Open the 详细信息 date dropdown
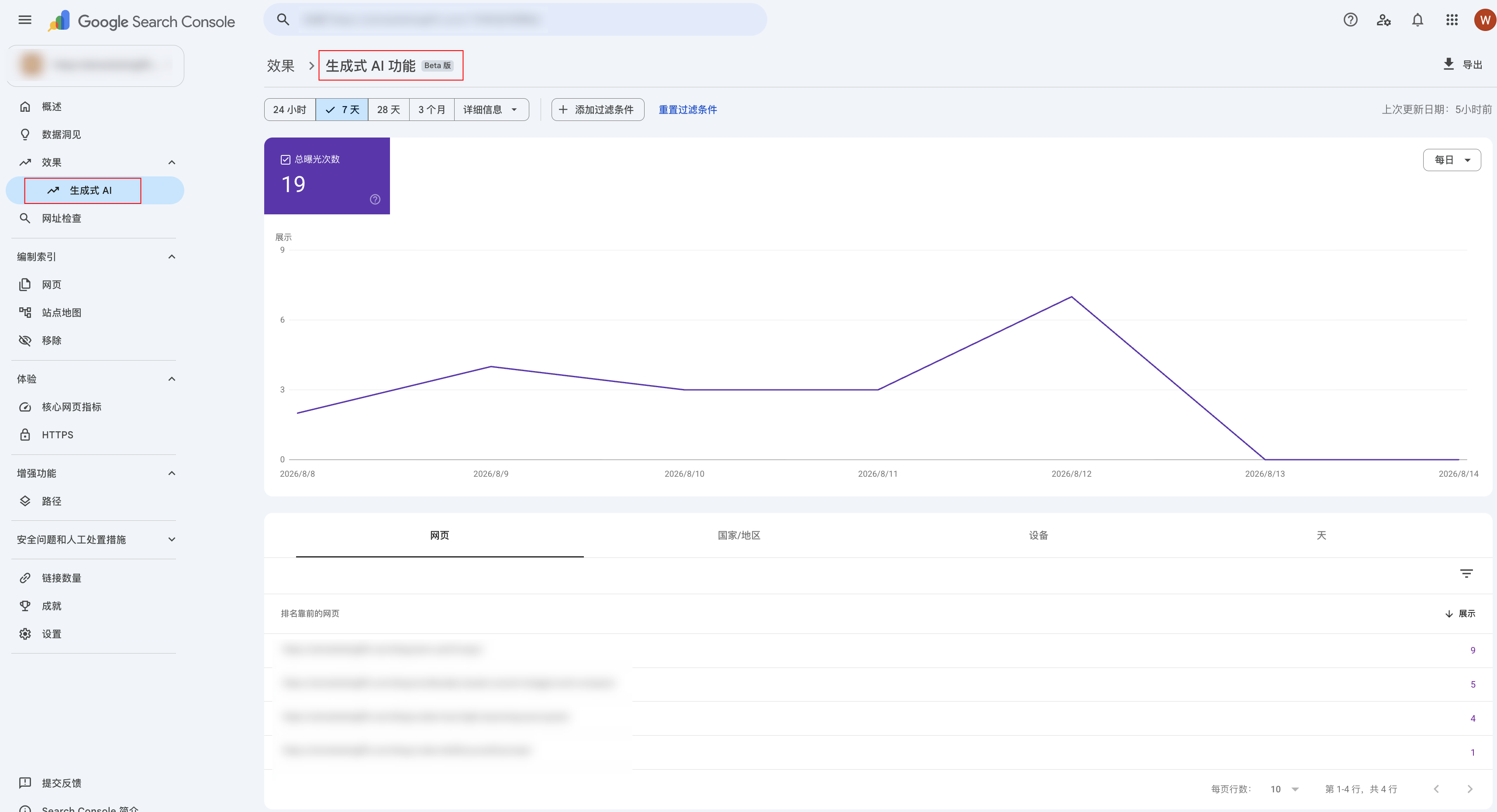 [x=491, y=110]
